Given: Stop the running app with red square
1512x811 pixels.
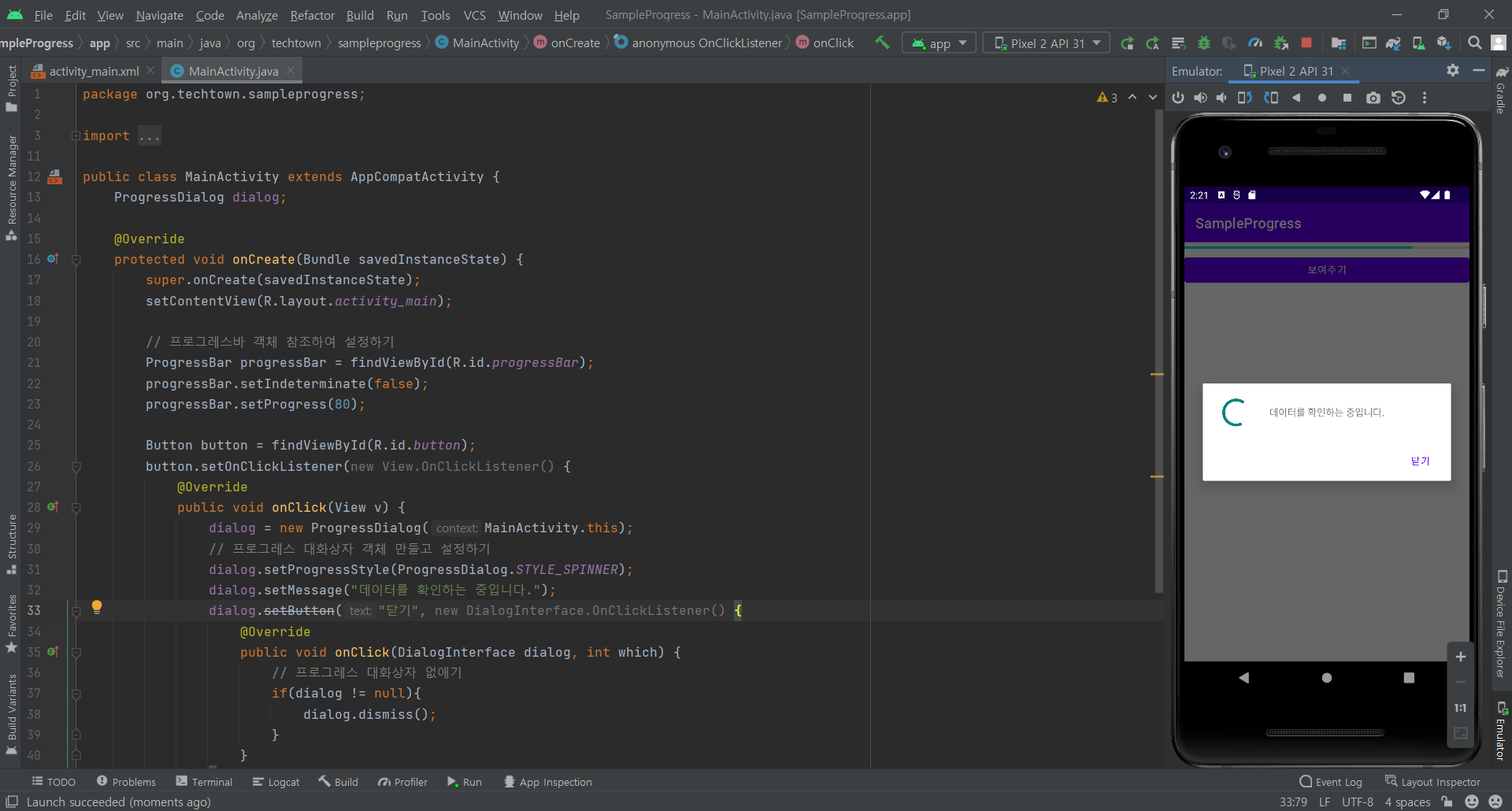Looking at the screenshot, I should pos(1306,43).
